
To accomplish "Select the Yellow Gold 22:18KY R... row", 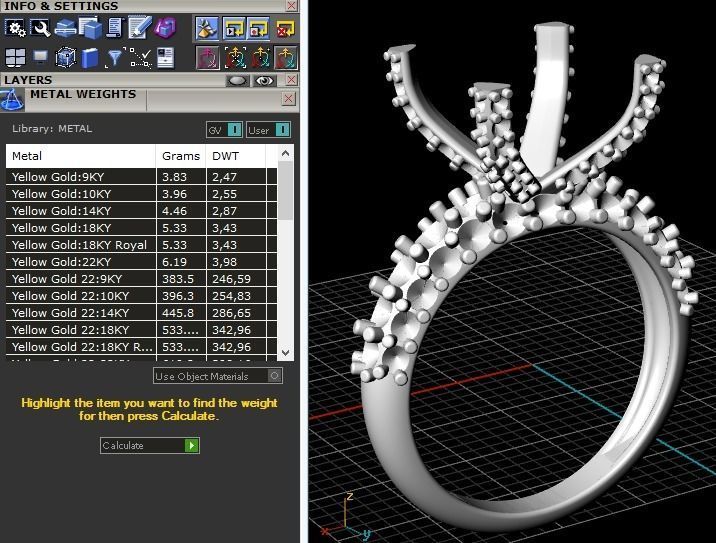I will pyautogui.click(x=142, y=347).
